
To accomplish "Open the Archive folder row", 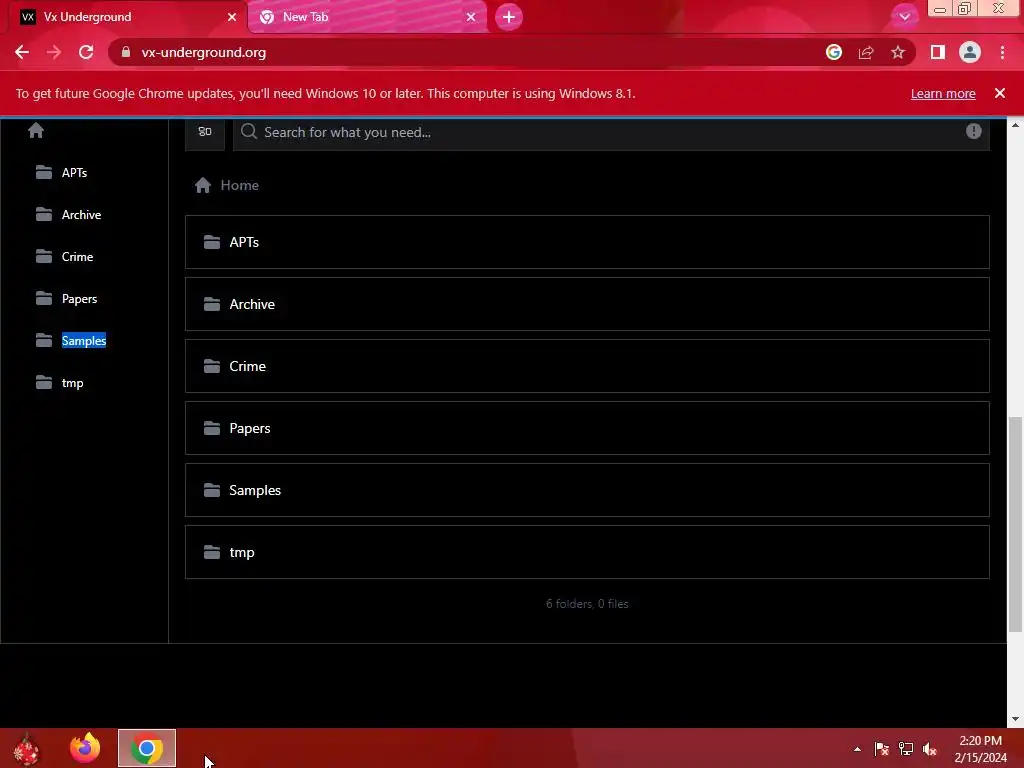I will 587,304.
